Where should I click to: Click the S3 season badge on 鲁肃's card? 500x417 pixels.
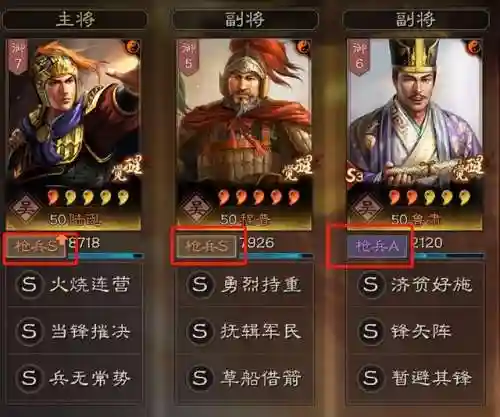(355, 176)
